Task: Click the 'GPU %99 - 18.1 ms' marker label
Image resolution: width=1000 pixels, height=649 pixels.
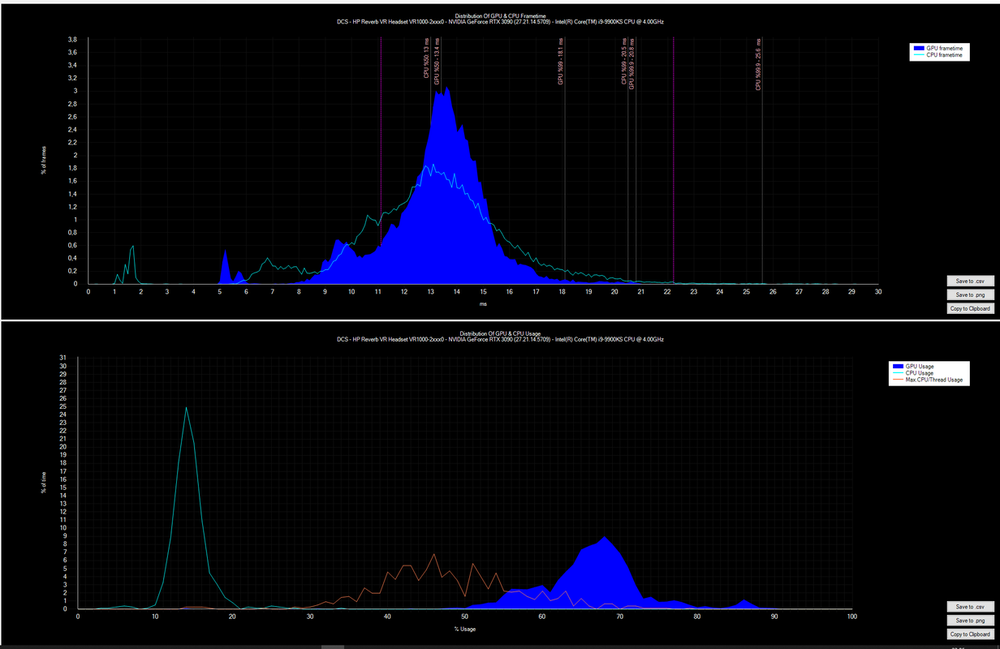Action: (x=561, y=62)
